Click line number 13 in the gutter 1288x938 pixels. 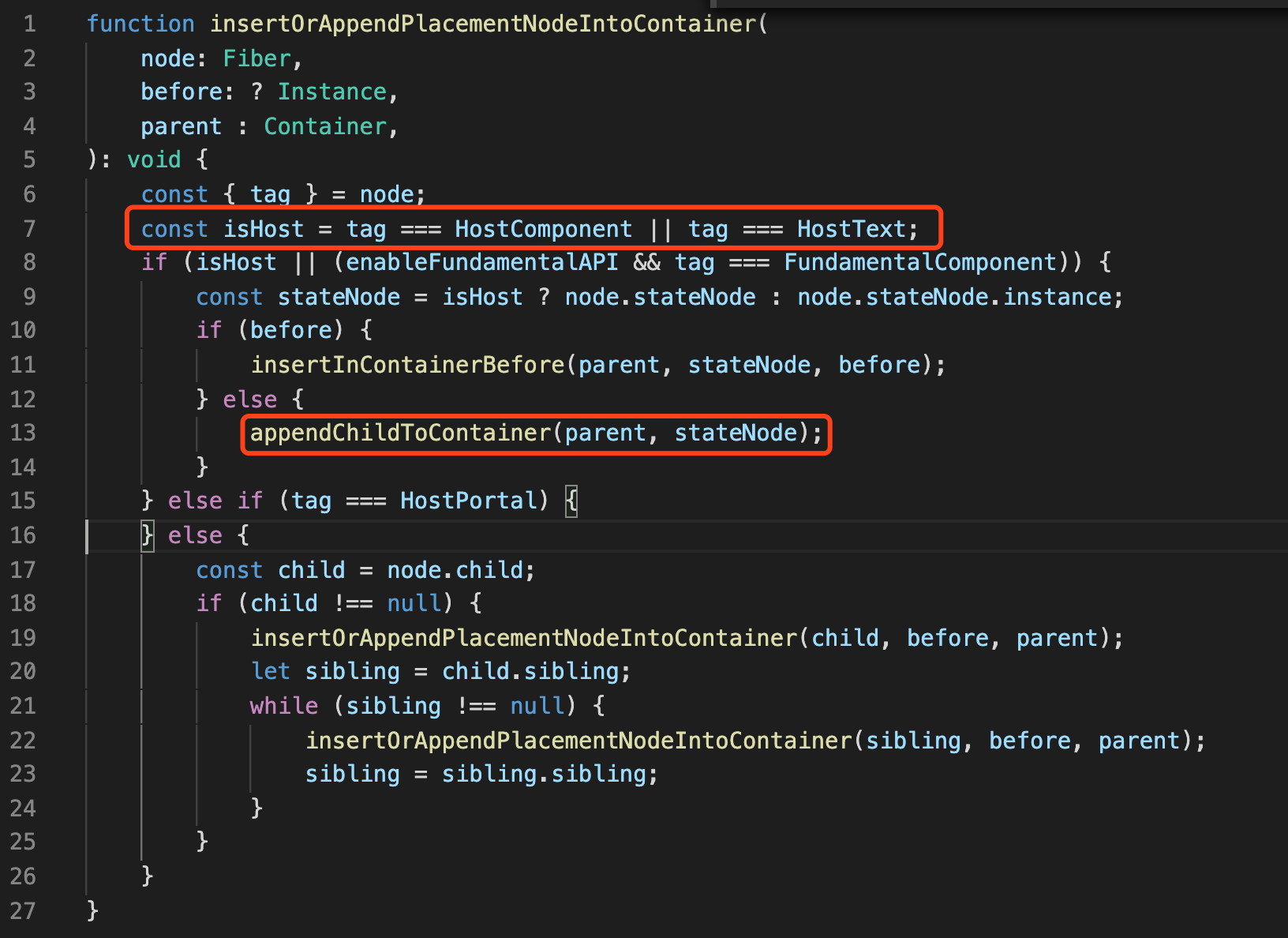pyautogui.click(x=23, y=433)
